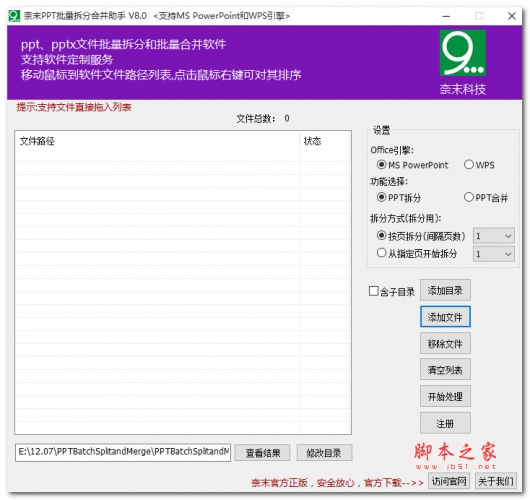Select WPS as Office engine
Viewport: 530px width, 500px height.
[479, 165]
